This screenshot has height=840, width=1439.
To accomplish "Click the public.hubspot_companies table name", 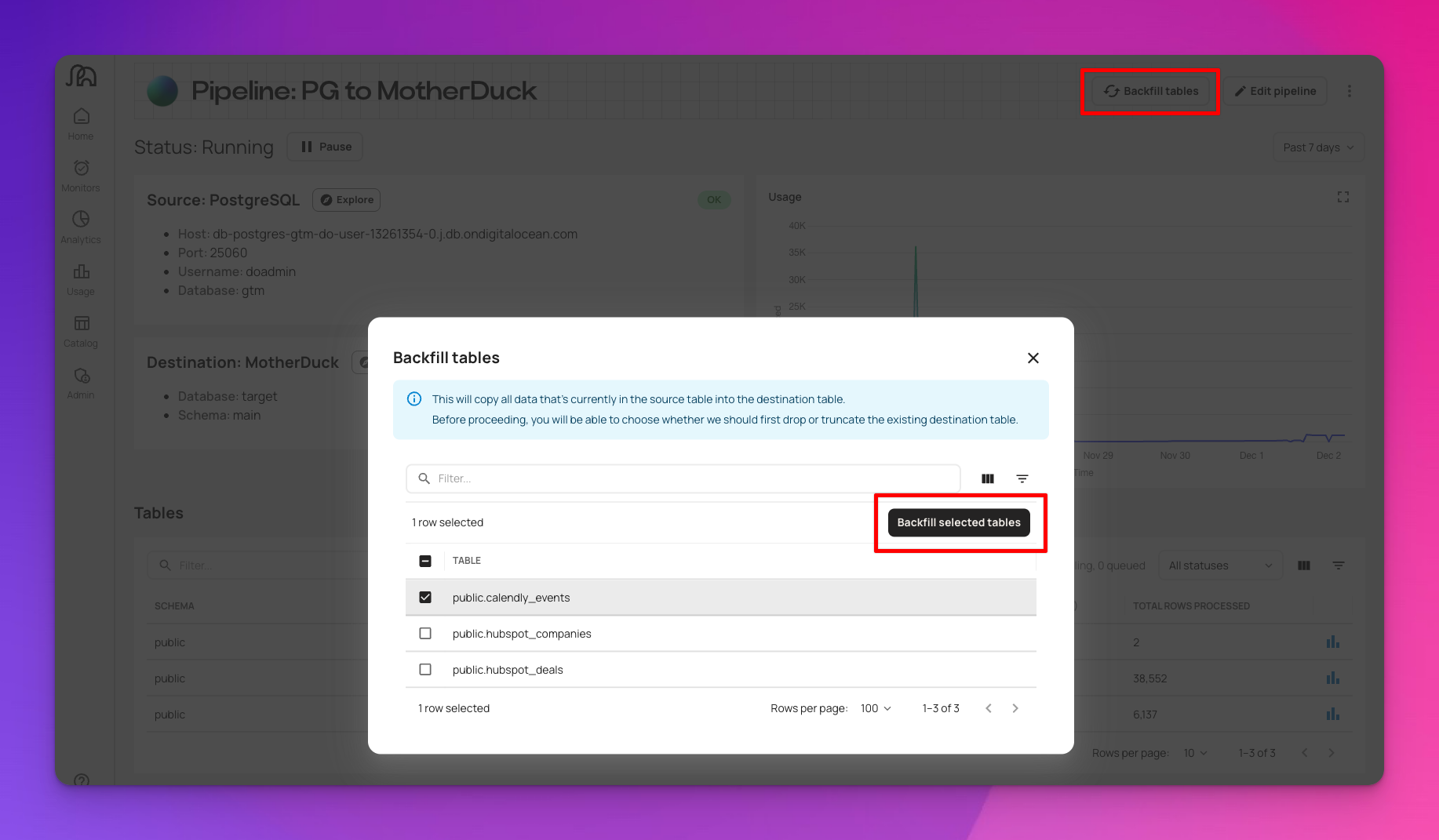I will (522, 634).
